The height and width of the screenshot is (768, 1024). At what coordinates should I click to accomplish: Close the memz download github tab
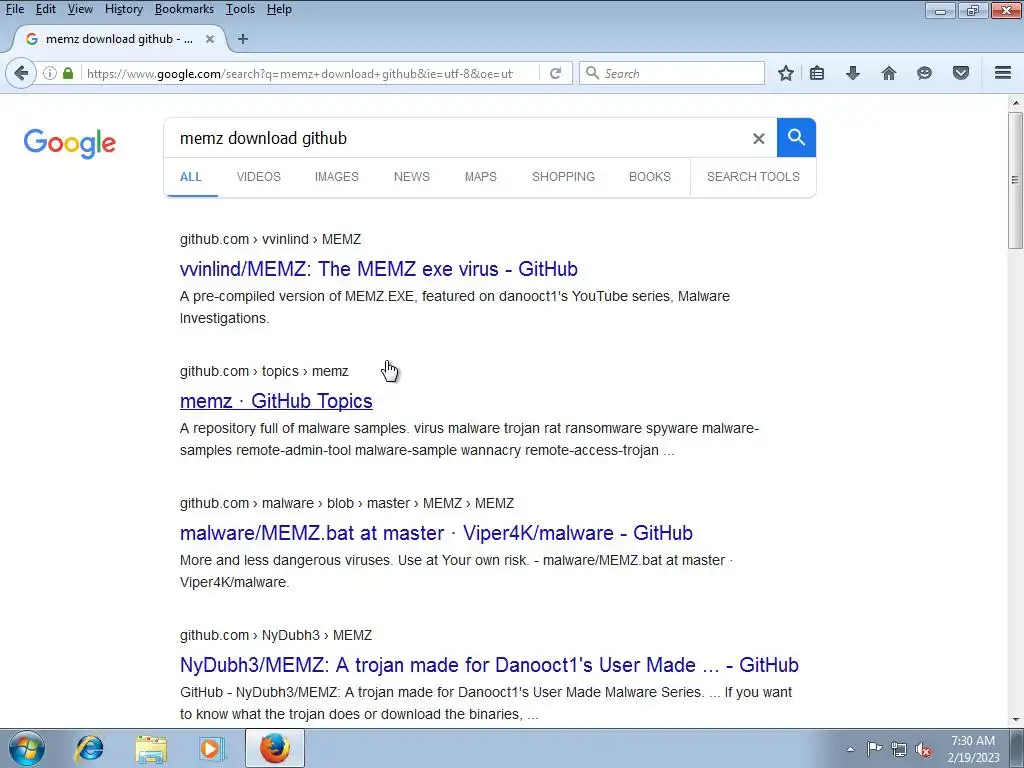click(x=210, y=39)
